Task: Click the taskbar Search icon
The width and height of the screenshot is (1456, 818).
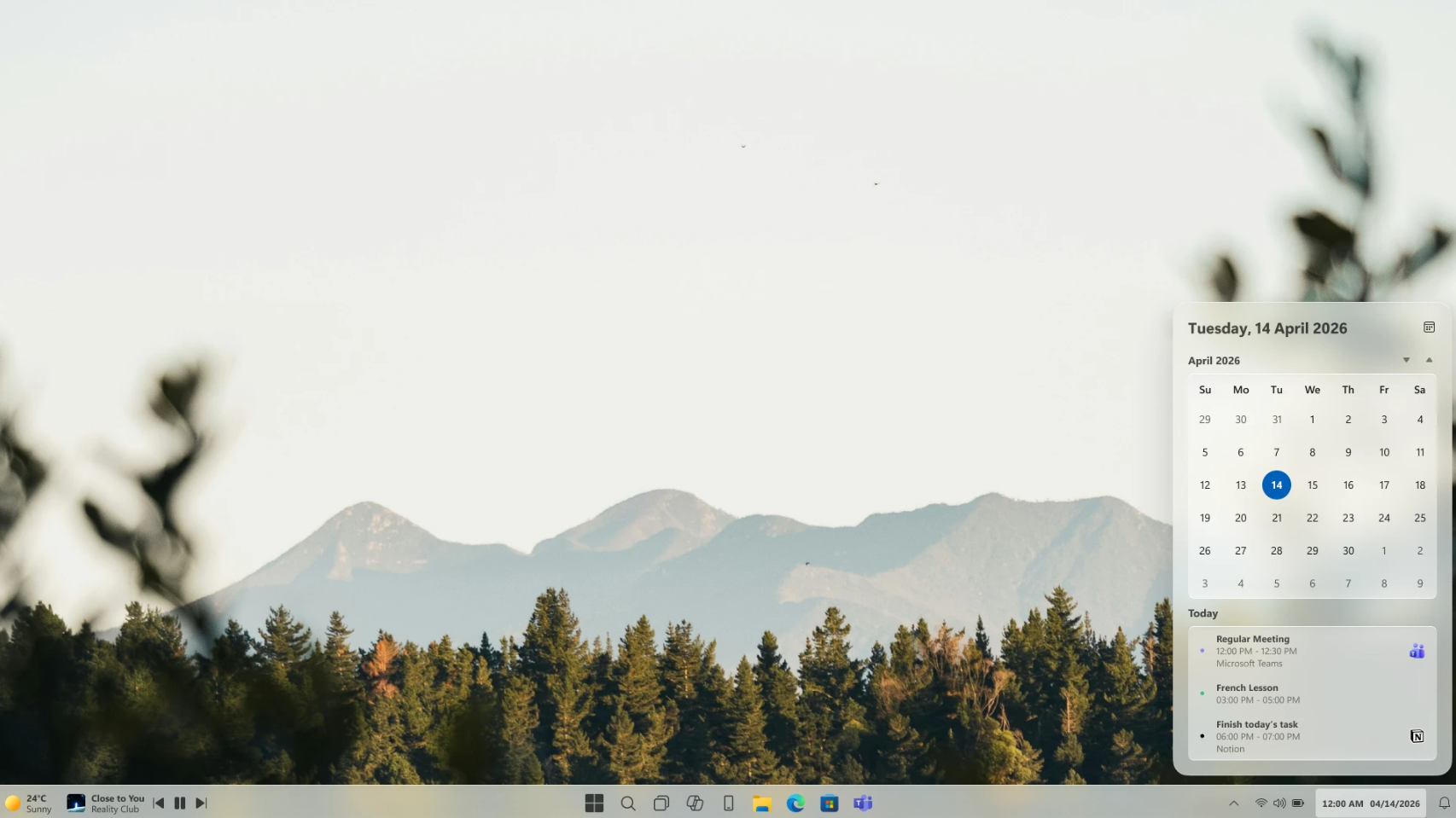Action: click(x=628, y=803)
